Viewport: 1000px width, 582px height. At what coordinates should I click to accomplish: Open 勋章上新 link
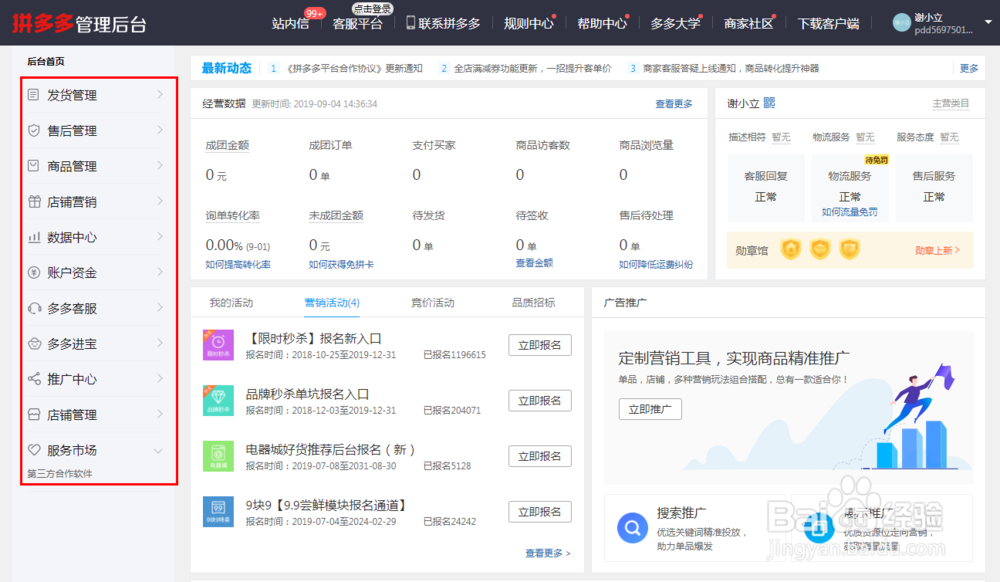tap(937, 251)
